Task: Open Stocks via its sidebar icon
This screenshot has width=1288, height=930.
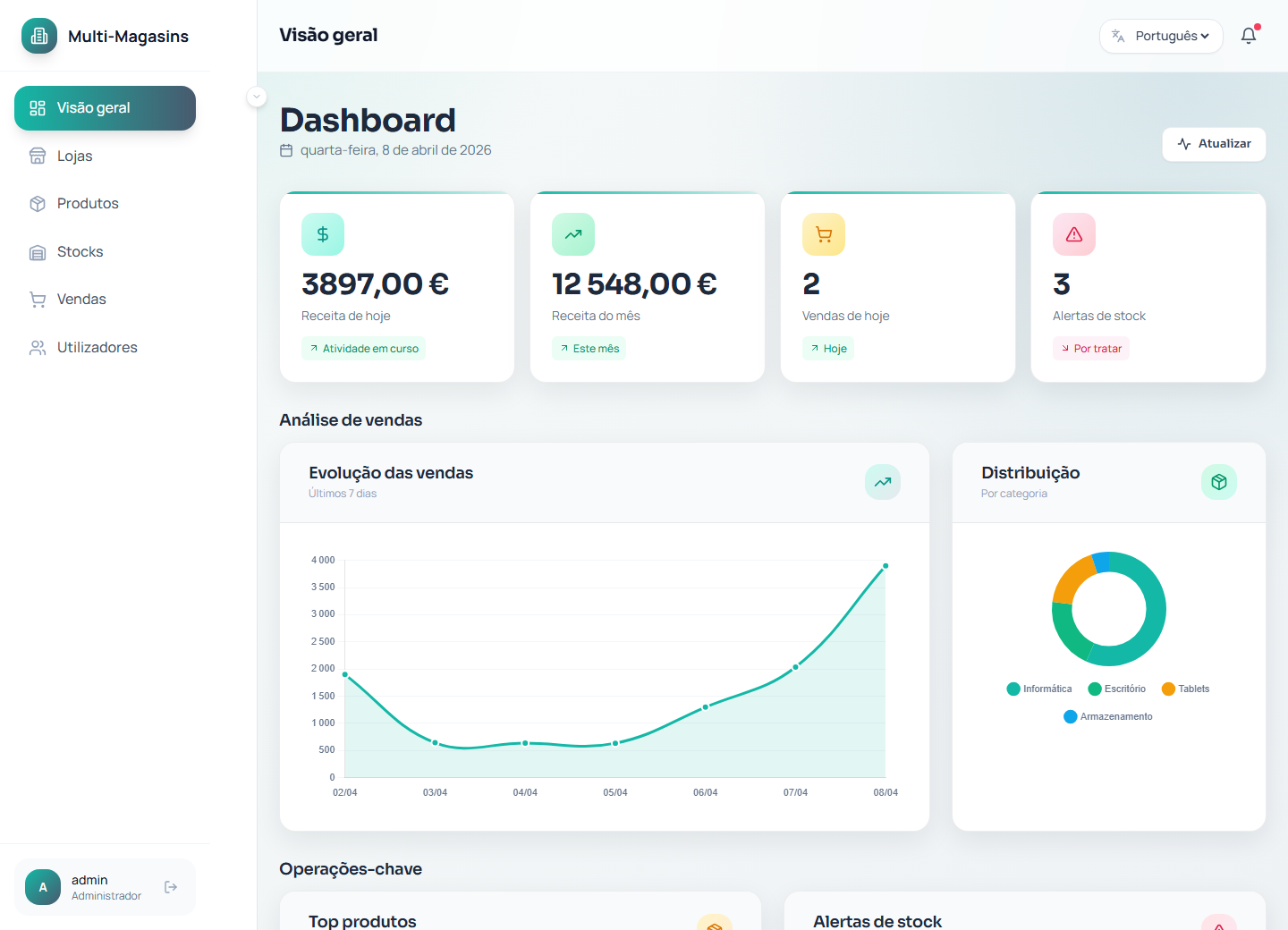Action: [x=38, y=251]
